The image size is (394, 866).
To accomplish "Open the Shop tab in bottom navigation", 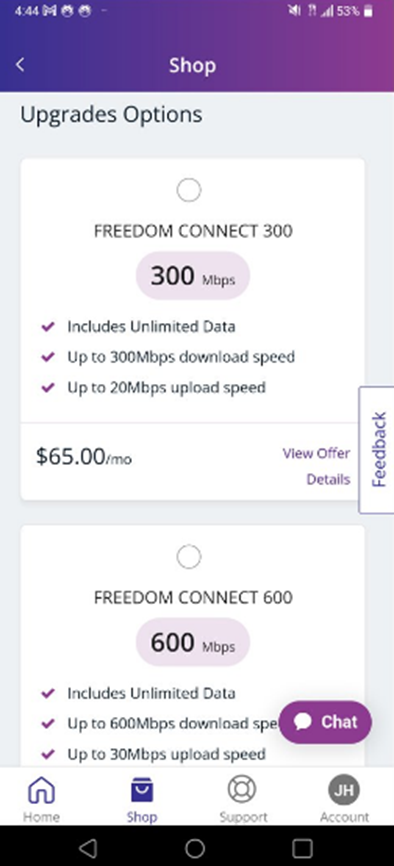I will [x=142, y=799].
